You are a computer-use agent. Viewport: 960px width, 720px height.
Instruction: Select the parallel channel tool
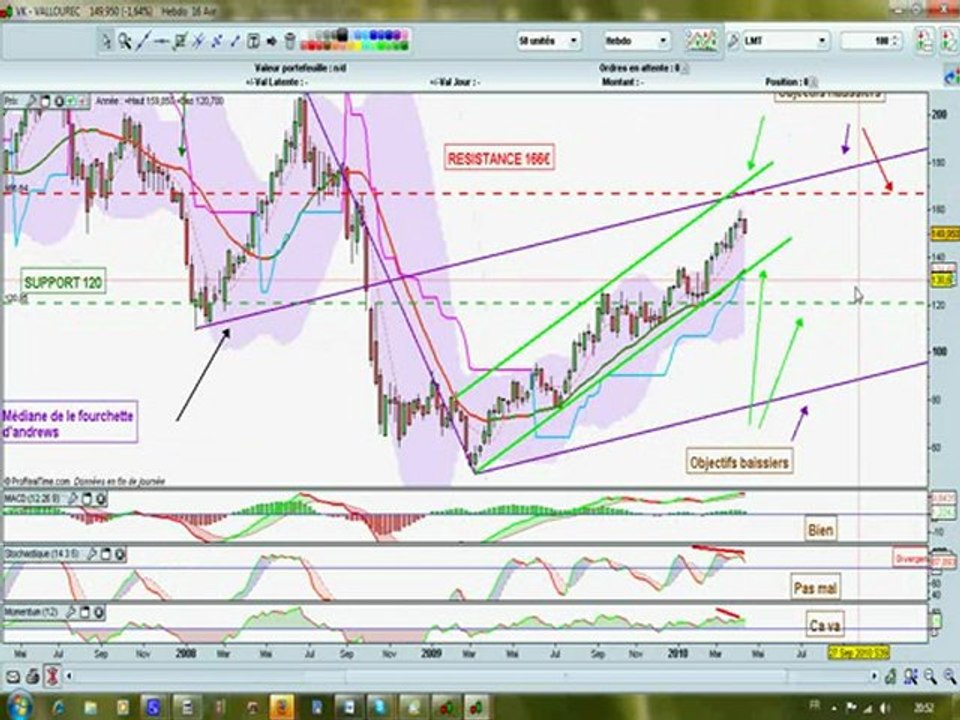click(216, 41)
